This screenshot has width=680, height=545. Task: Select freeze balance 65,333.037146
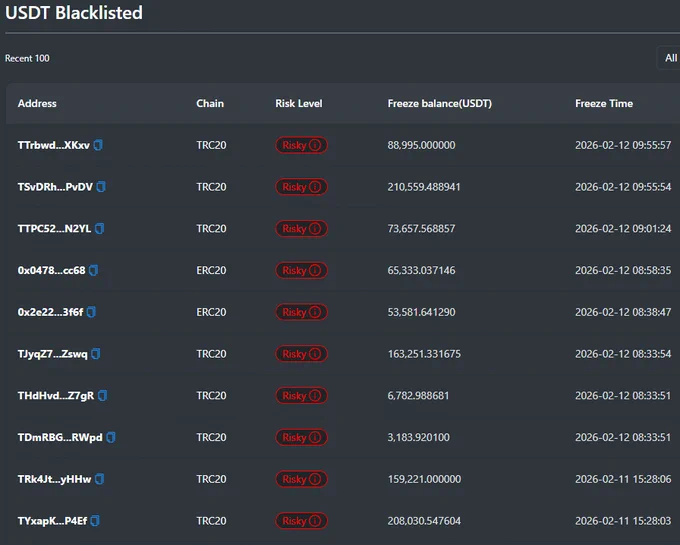(x=422, y=270)
